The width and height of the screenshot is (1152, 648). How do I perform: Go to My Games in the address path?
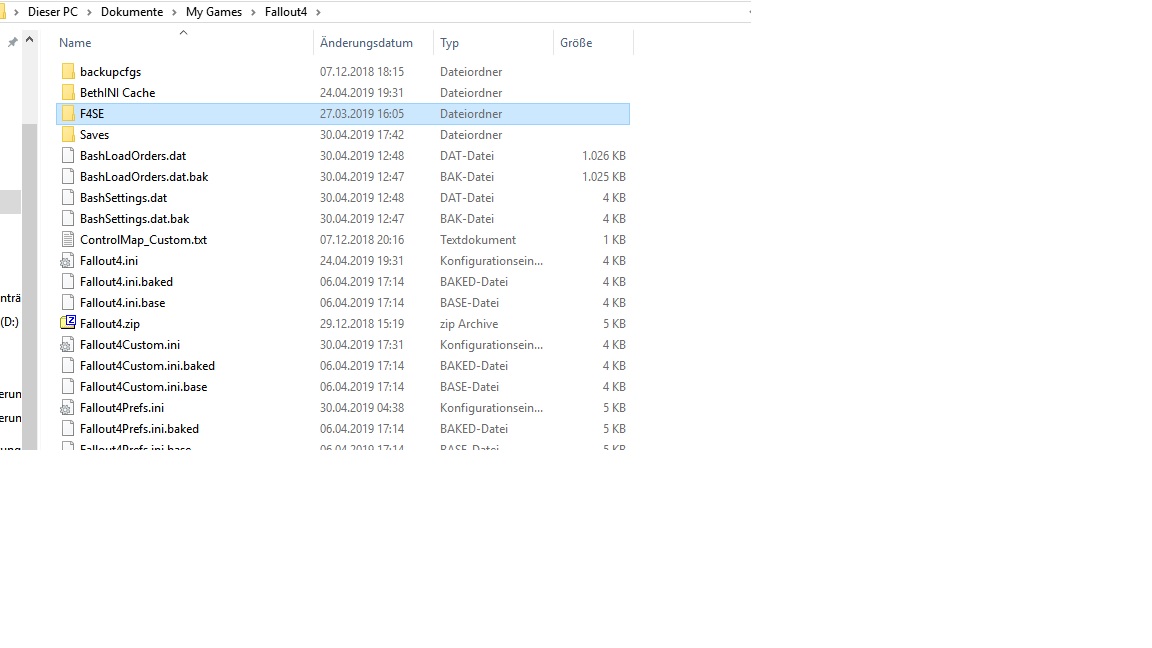coord(214,12)
